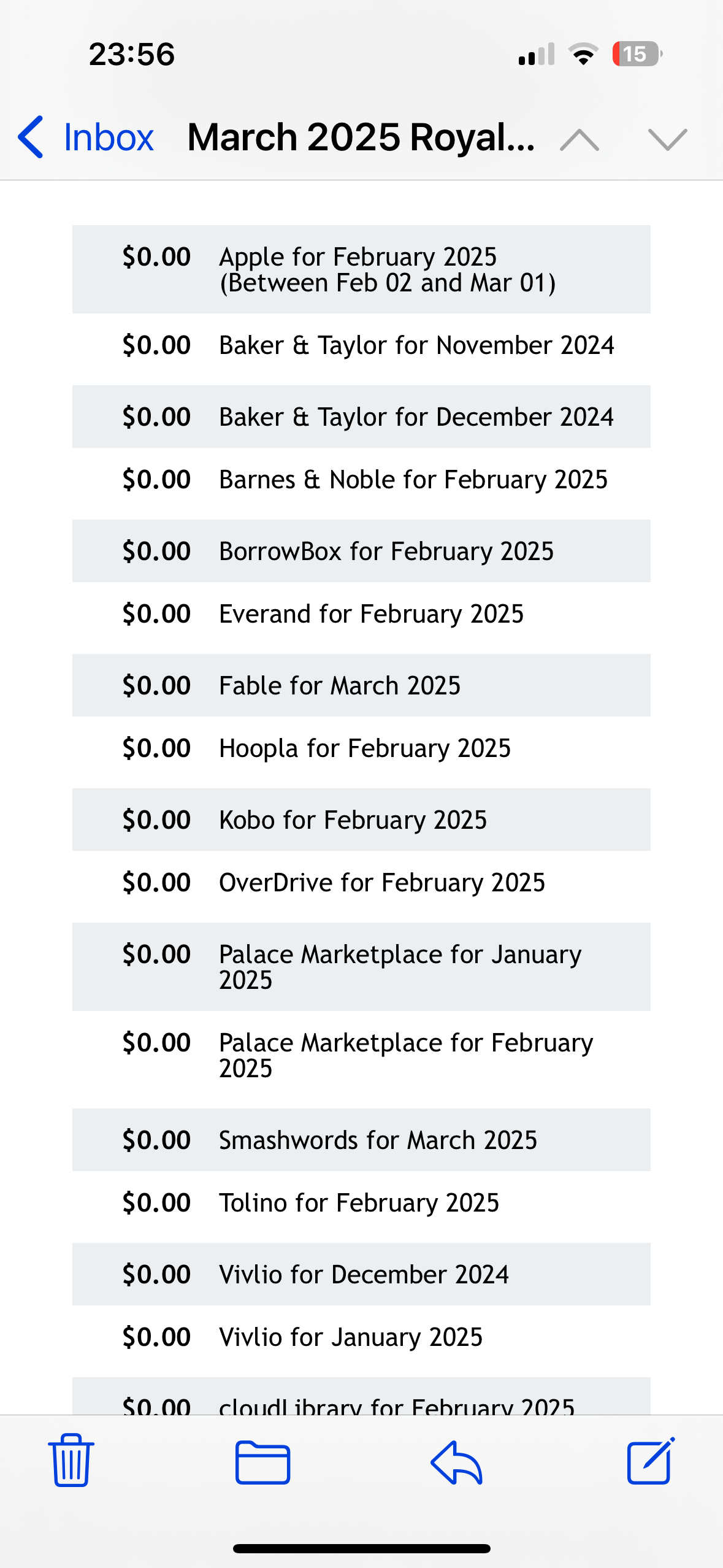Tap the trash icon to delete email
Image resolution: width=723 pixels, height=1568 pixels.
coord(71,1460)
